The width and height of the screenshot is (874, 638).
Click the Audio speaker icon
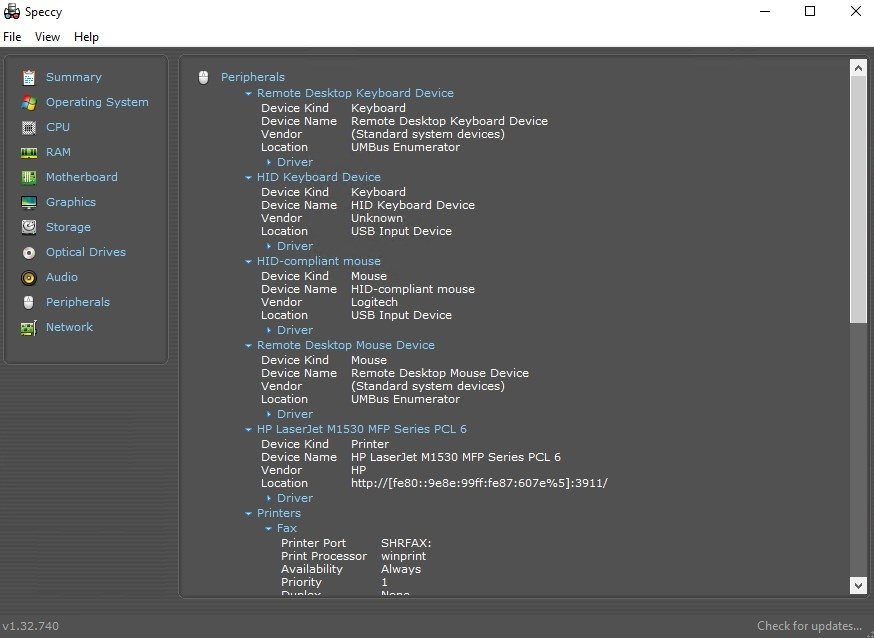coord(29,277)
